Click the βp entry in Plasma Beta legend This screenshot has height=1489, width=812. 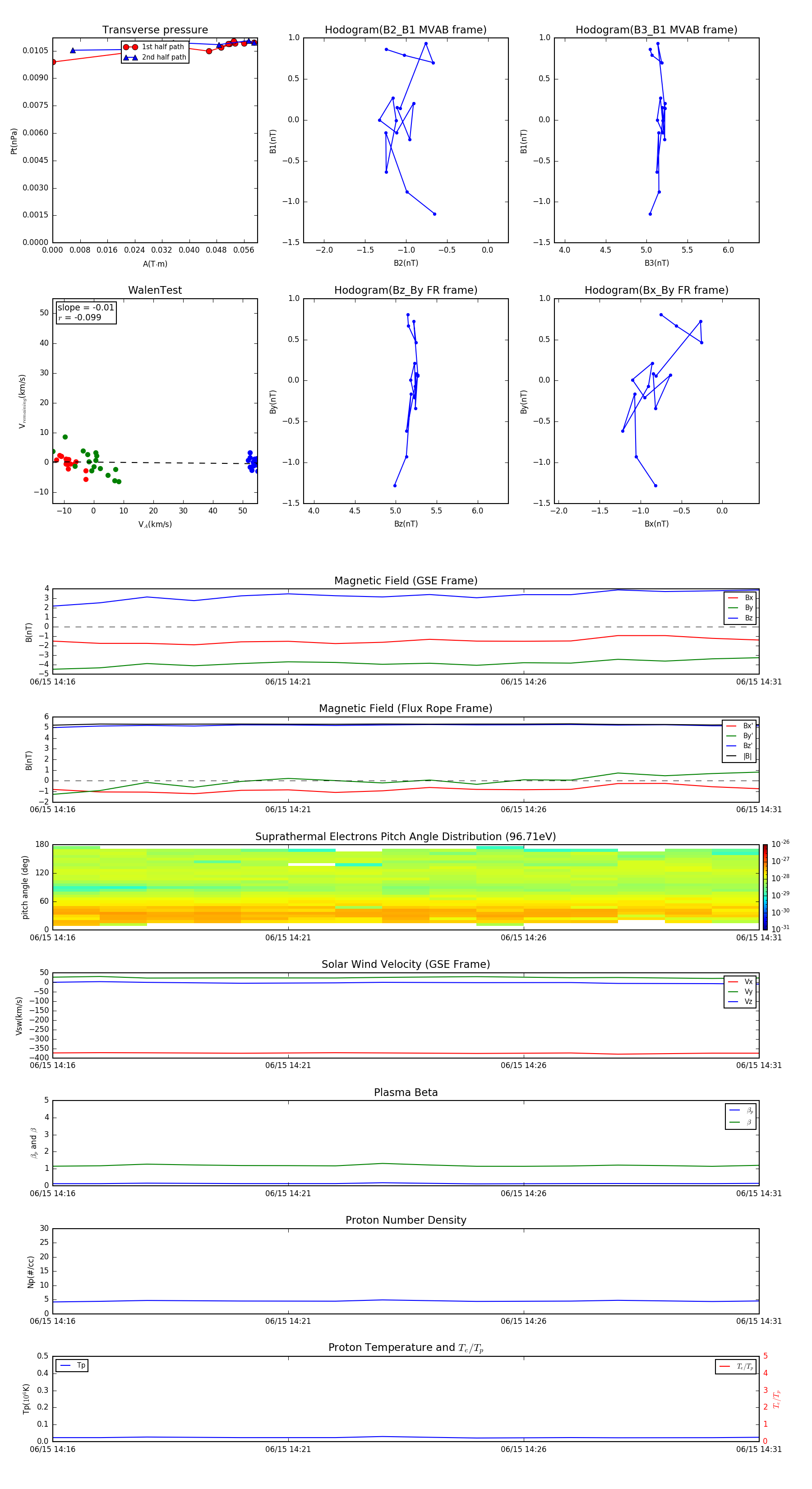click(x=741, y=1110)
